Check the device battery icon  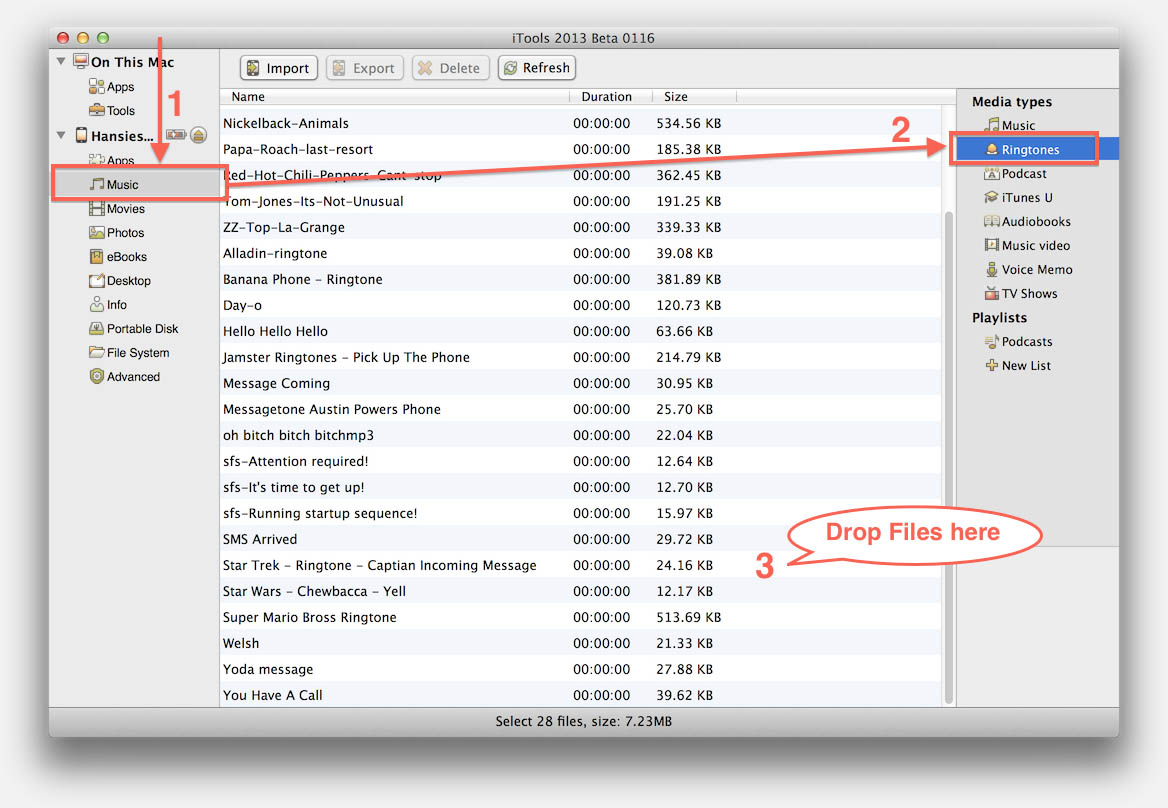[176, 135]
